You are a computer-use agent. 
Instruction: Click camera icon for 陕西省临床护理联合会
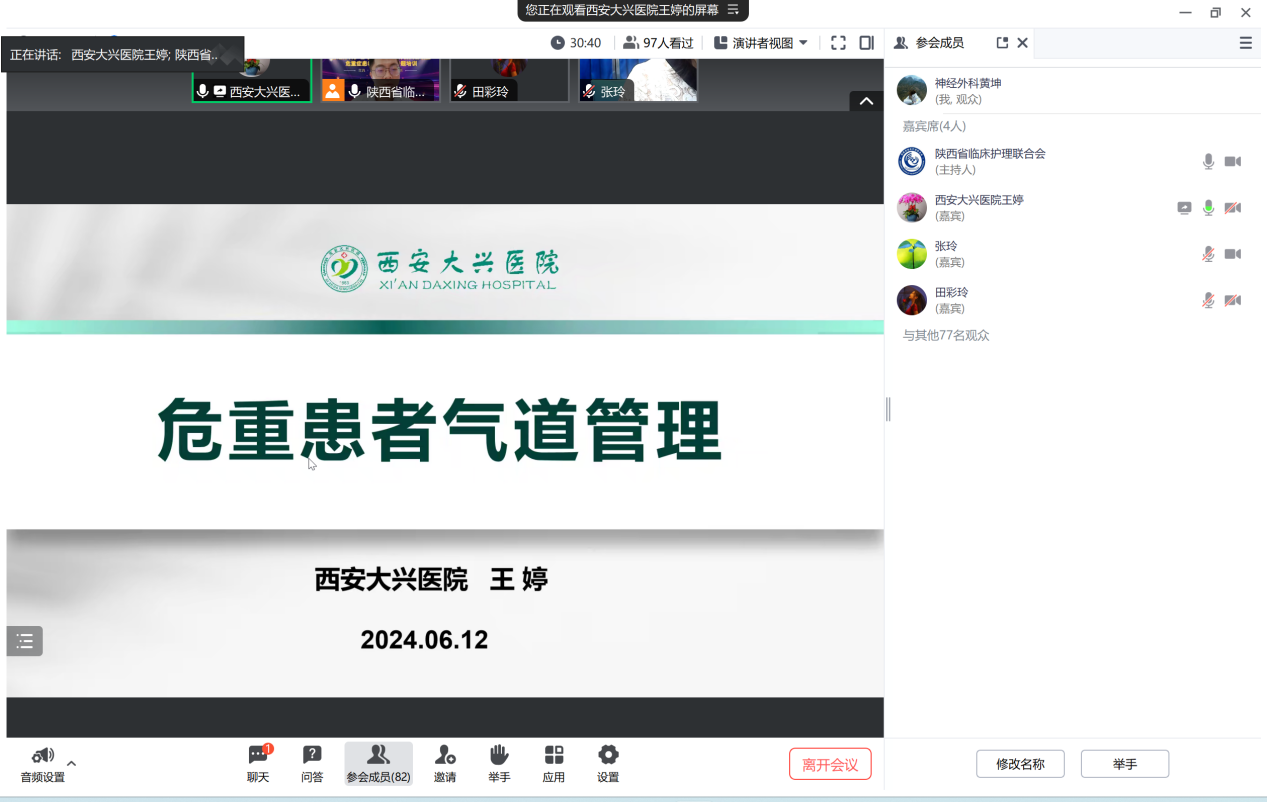point(1233,161)
